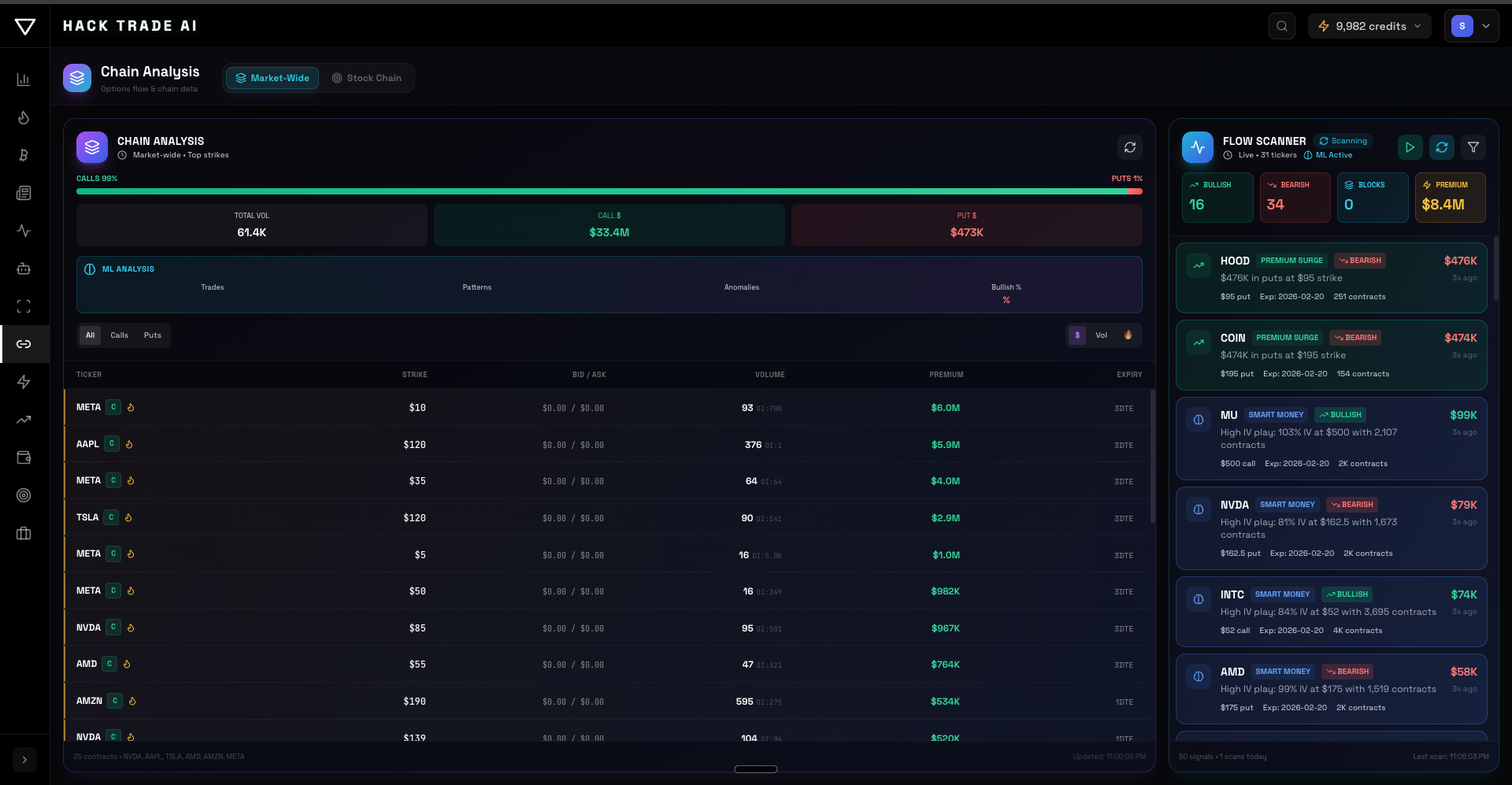Switch to the Stock Chain view
Image resolution: width=1512 pixels, height=785 pixels.
368,78
